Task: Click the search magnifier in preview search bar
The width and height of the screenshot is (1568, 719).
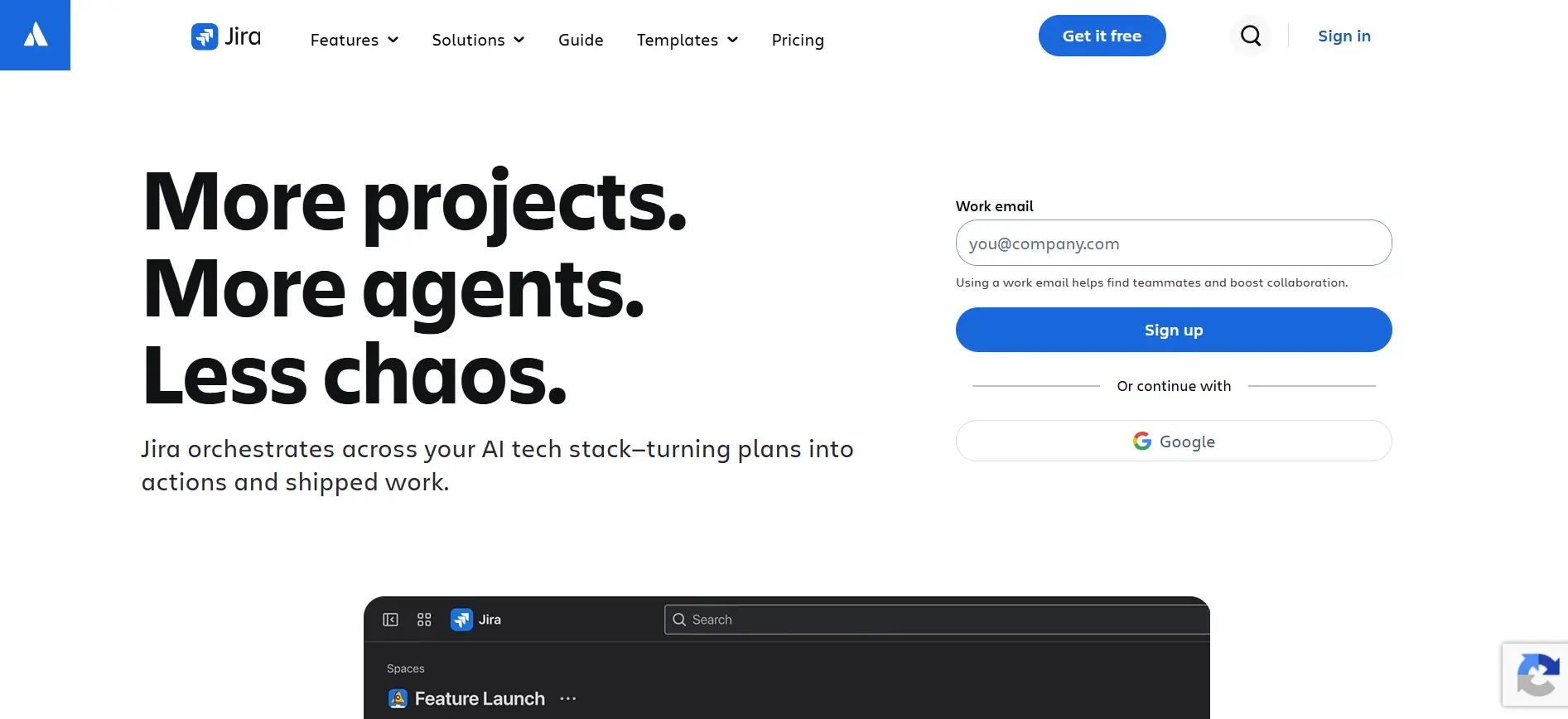Action: coord(679,620)
